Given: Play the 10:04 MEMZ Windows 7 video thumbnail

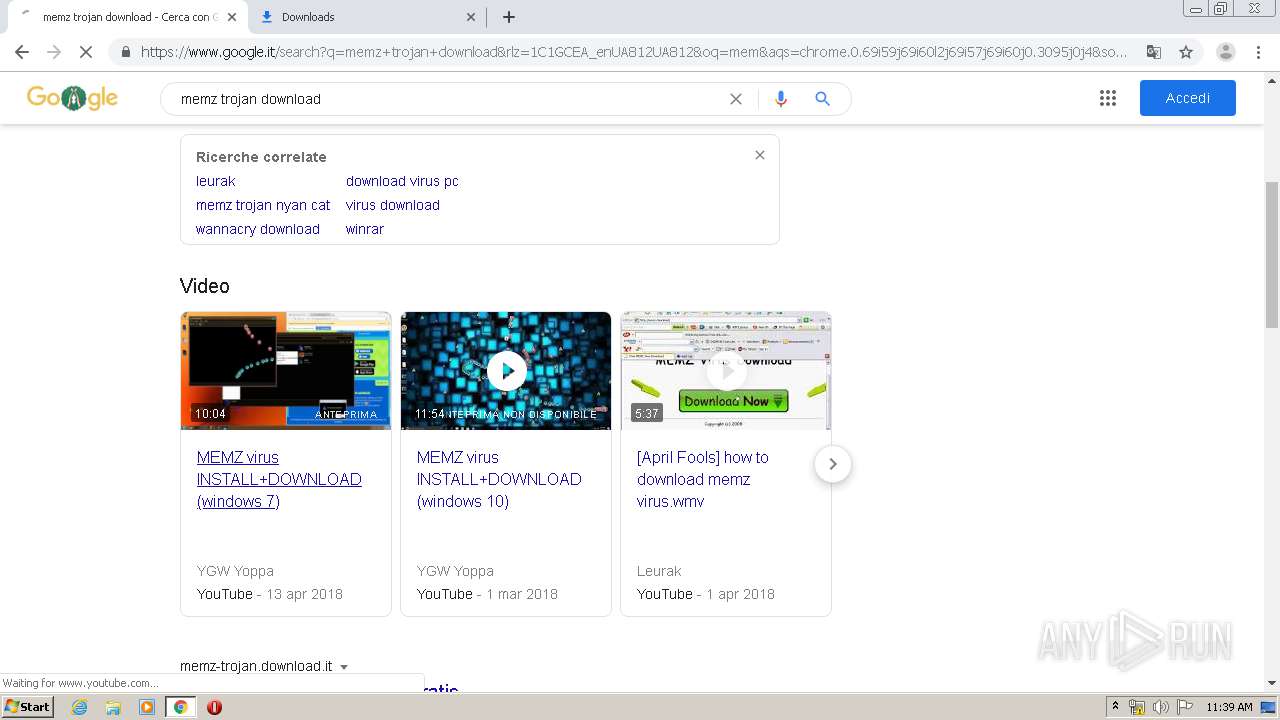Looking at the screenshot, I should [x=286, y=371].
